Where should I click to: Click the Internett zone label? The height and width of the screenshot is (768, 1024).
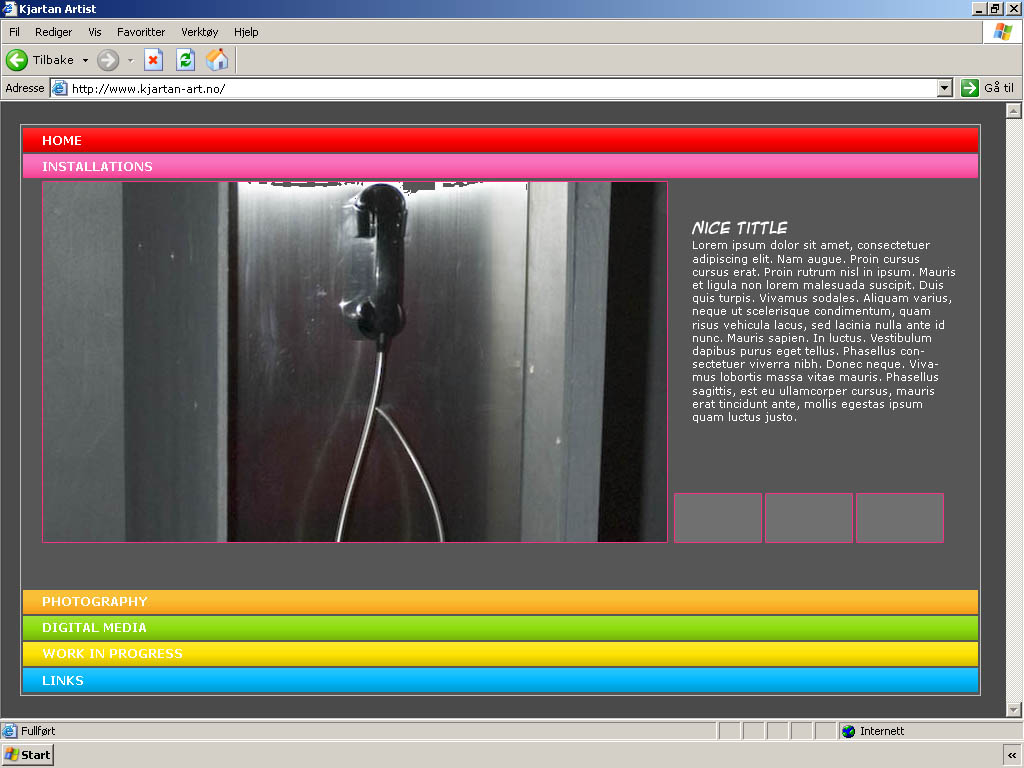click(x=882, y=731)
